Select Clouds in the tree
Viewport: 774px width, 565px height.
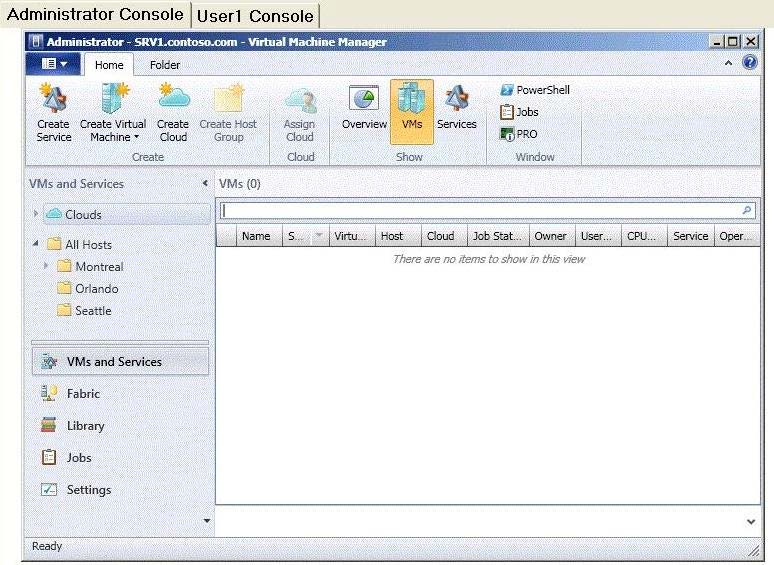pyautogui.click(x=127, y=214)
